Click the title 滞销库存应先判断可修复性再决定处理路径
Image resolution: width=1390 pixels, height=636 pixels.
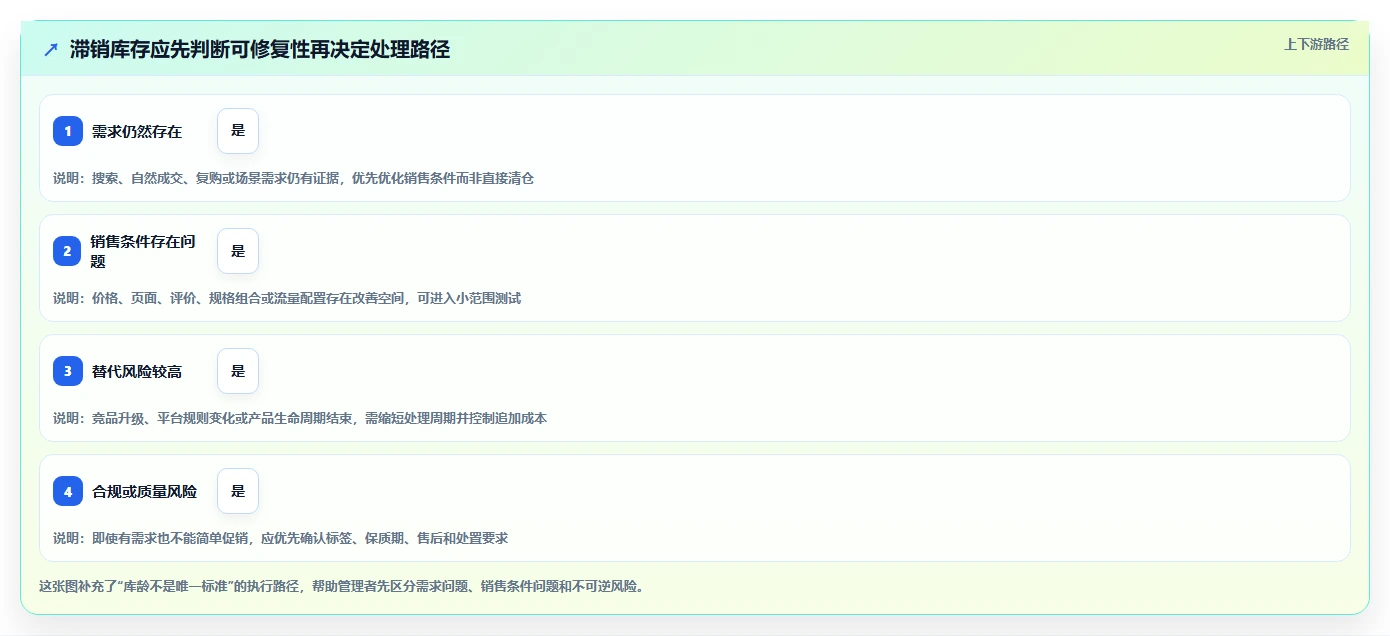tap(260, 50)
